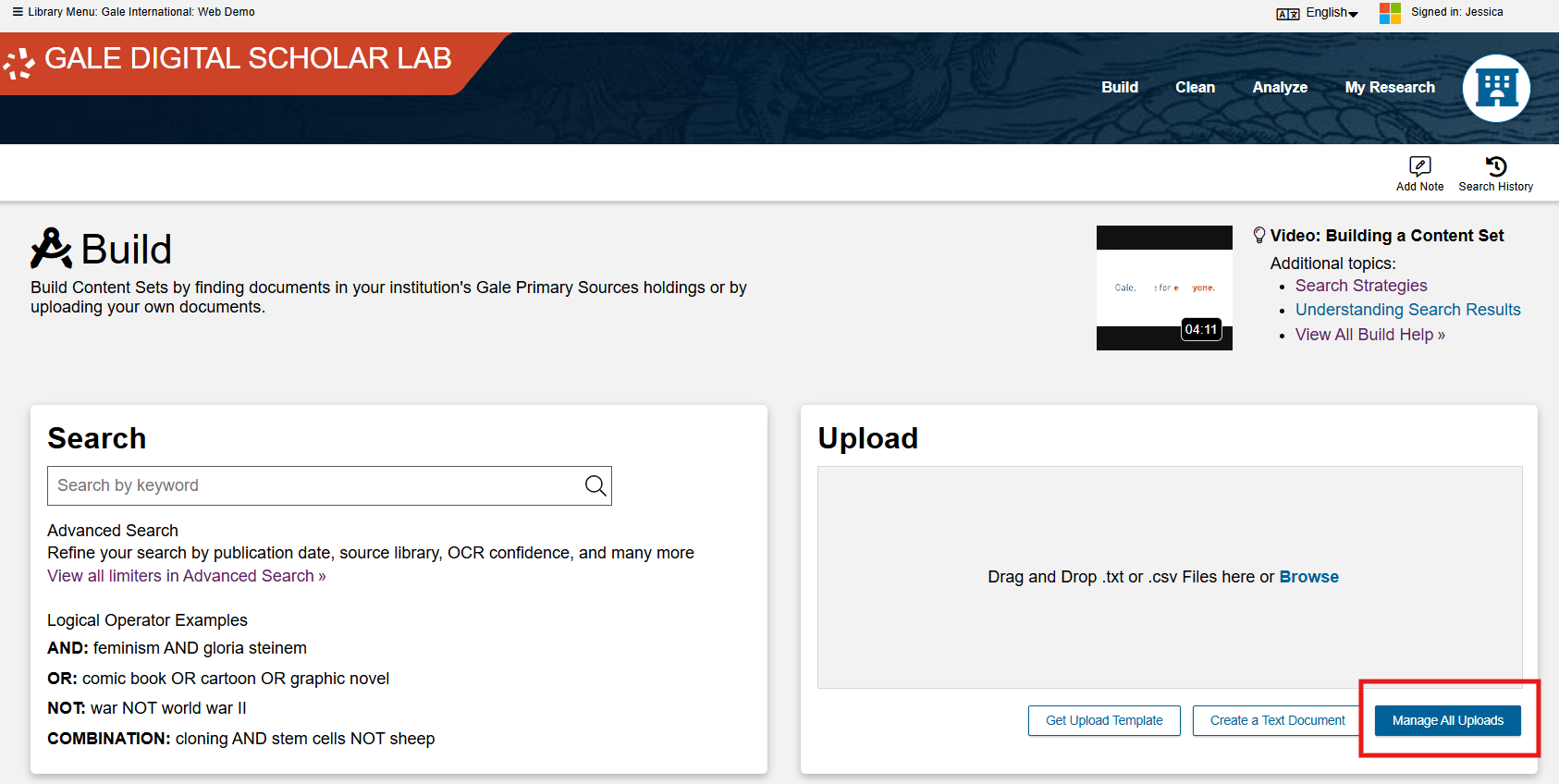Open the English language dropdown
The image size is (1559, 784).
tap(1332, 13)
